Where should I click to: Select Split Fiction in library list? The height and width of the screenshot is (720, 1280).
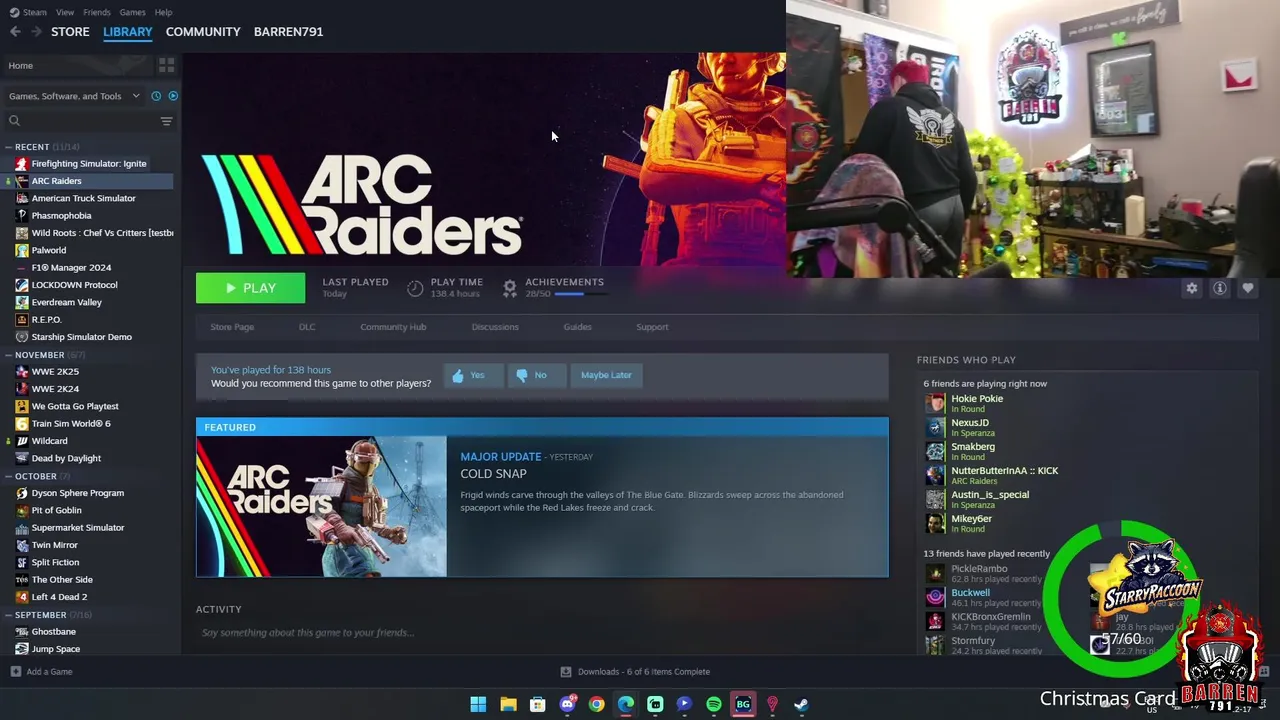tap(55, 562)
